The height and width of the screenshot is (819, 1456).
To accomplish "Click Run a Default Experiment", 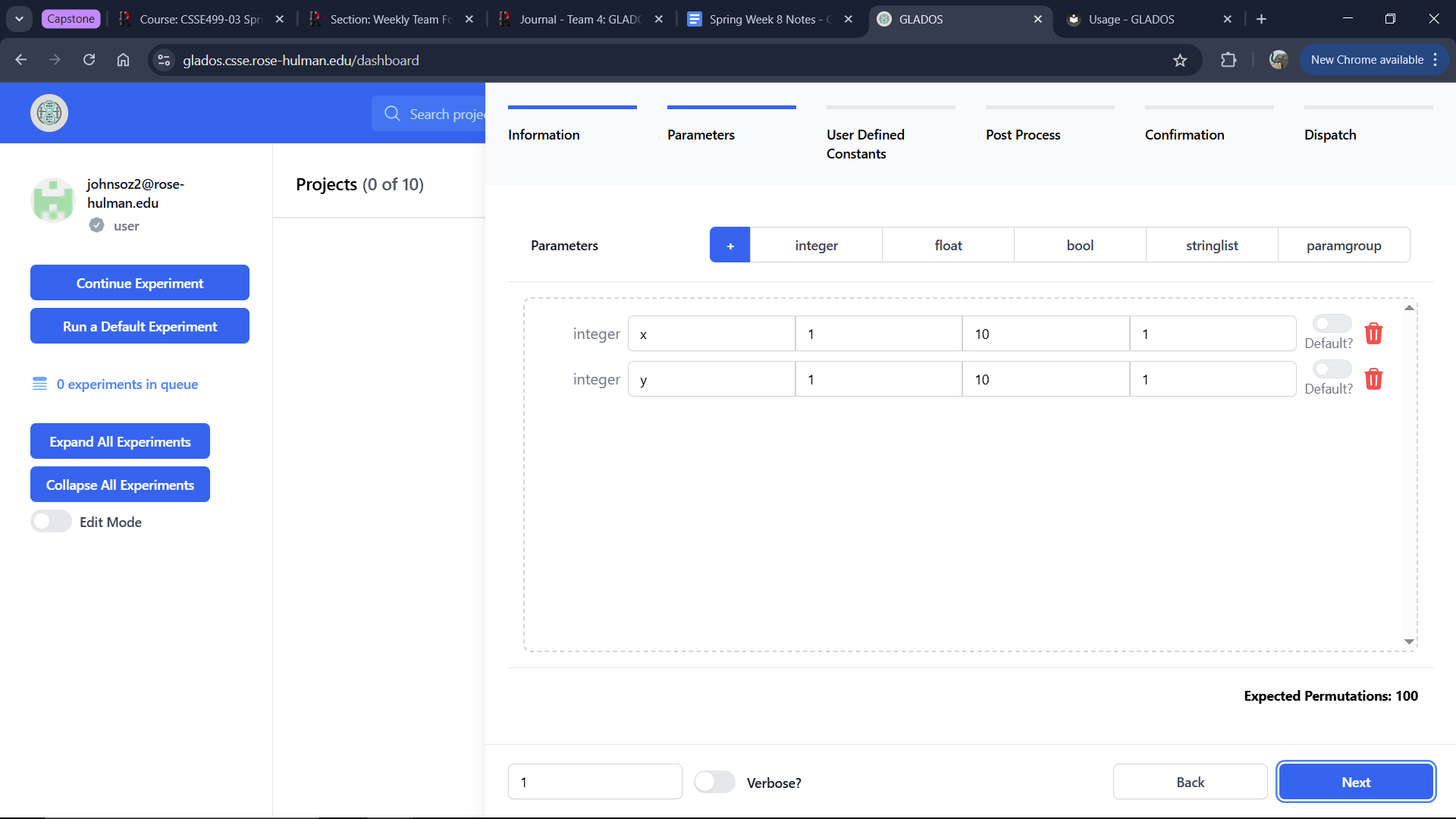I will point(140,326).
